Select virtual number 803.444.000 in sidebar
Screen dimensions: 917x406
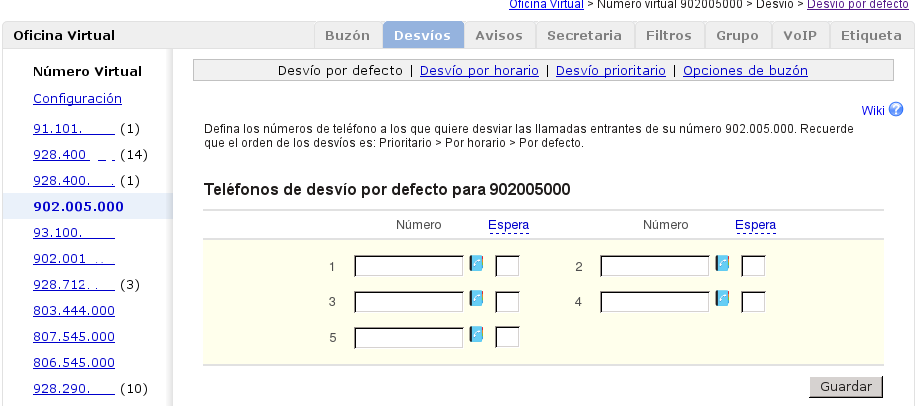(74, 311)
